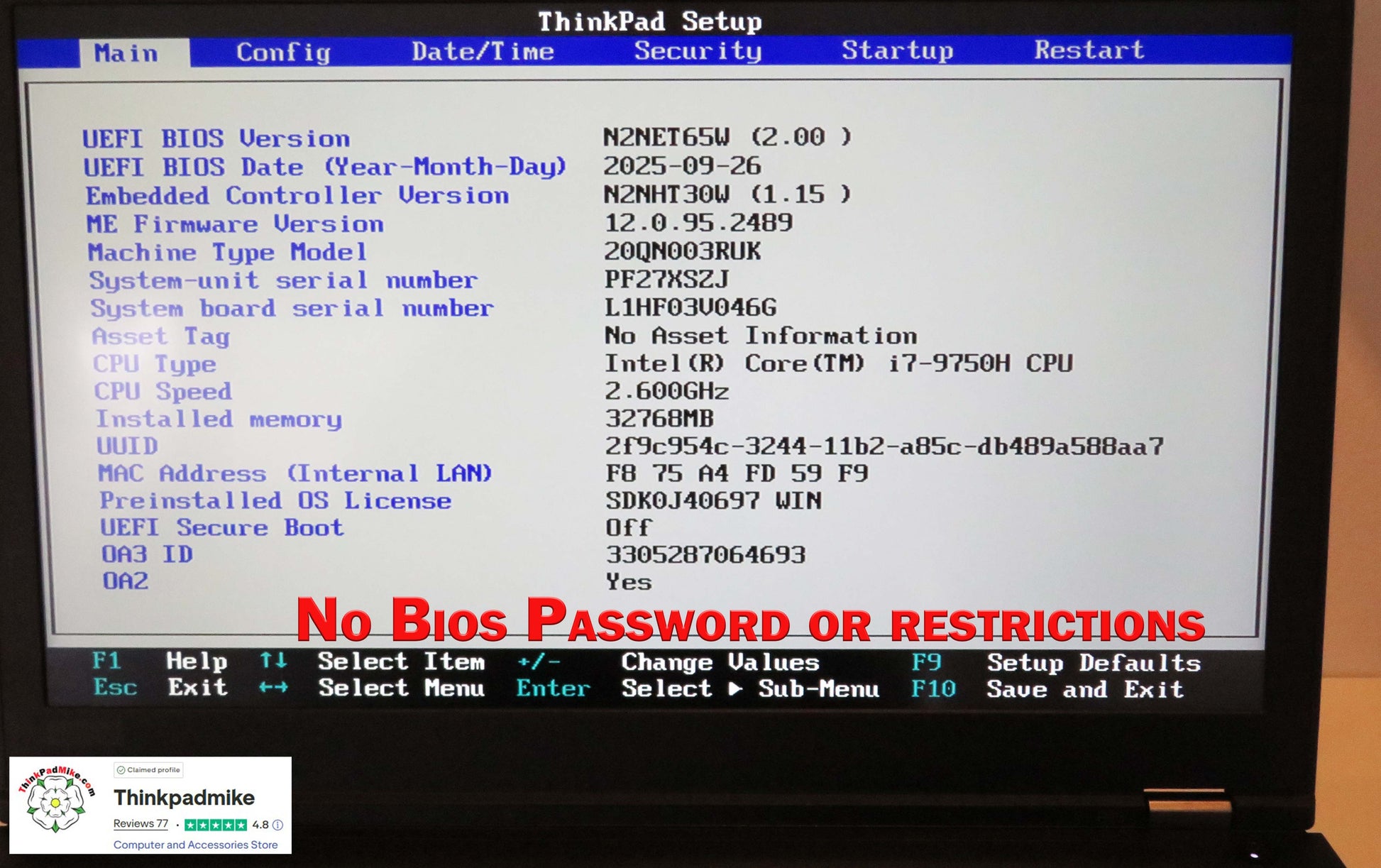Click the left/right arrows Select Menu icon
Image resolution: width=1381 pixels, height=868 pixels.
point(273,687)
